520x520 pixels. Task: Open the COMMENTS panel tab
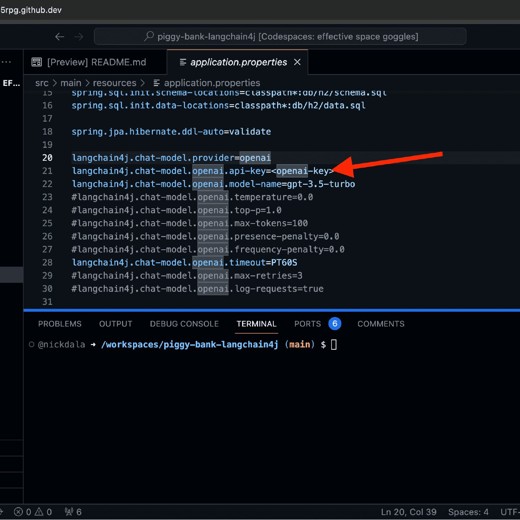[x=381, y=324]
